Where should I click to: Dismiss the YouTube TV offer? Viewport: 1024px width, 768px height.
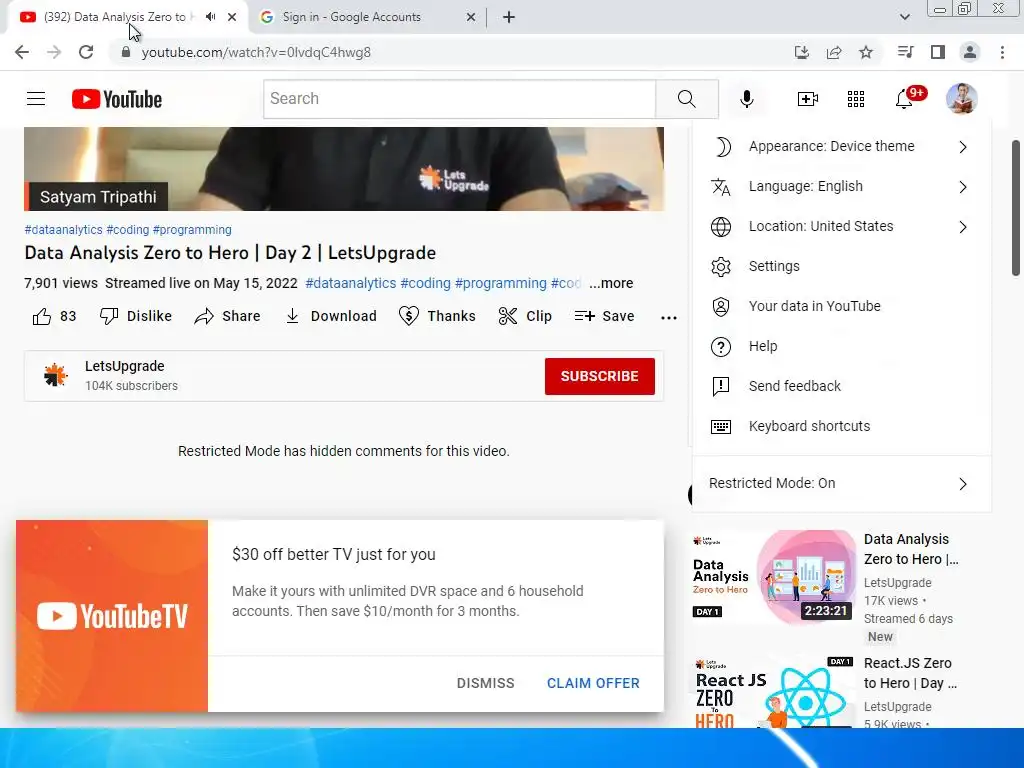click(485, 683)
